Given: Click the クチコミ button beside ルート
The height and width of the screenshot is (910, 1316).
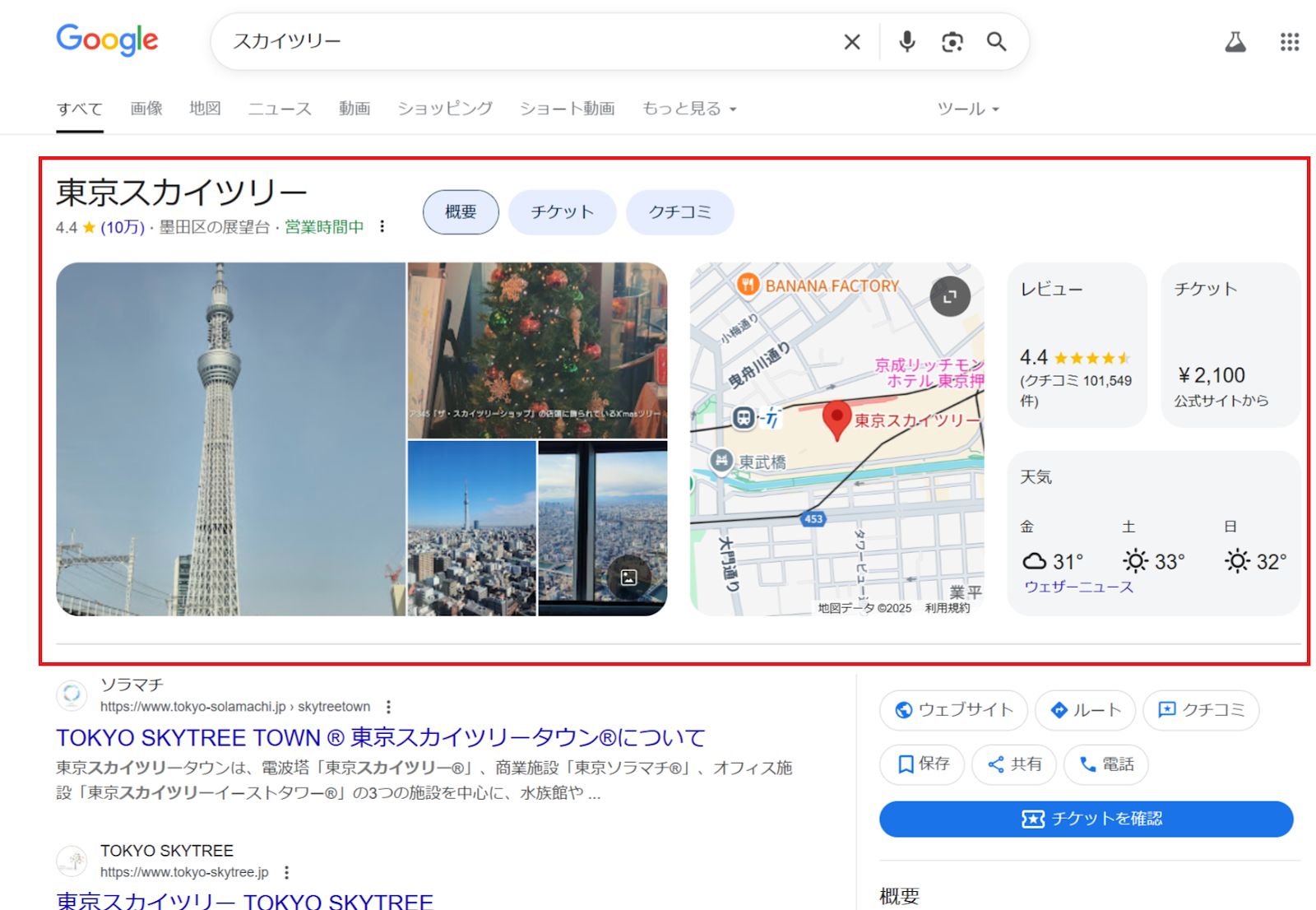Looking at the screenshot, I should click(x=1201, y=710).
